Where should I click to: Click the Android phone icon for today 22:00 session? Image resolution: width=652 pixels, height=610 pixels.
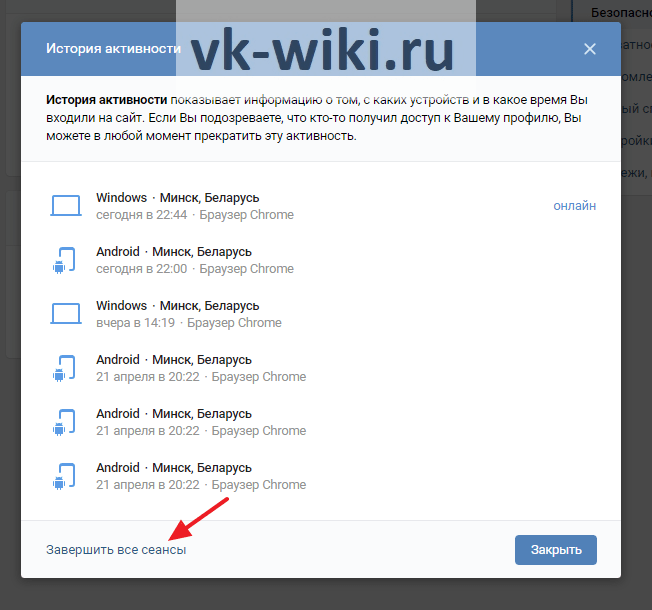click(64, 260)
